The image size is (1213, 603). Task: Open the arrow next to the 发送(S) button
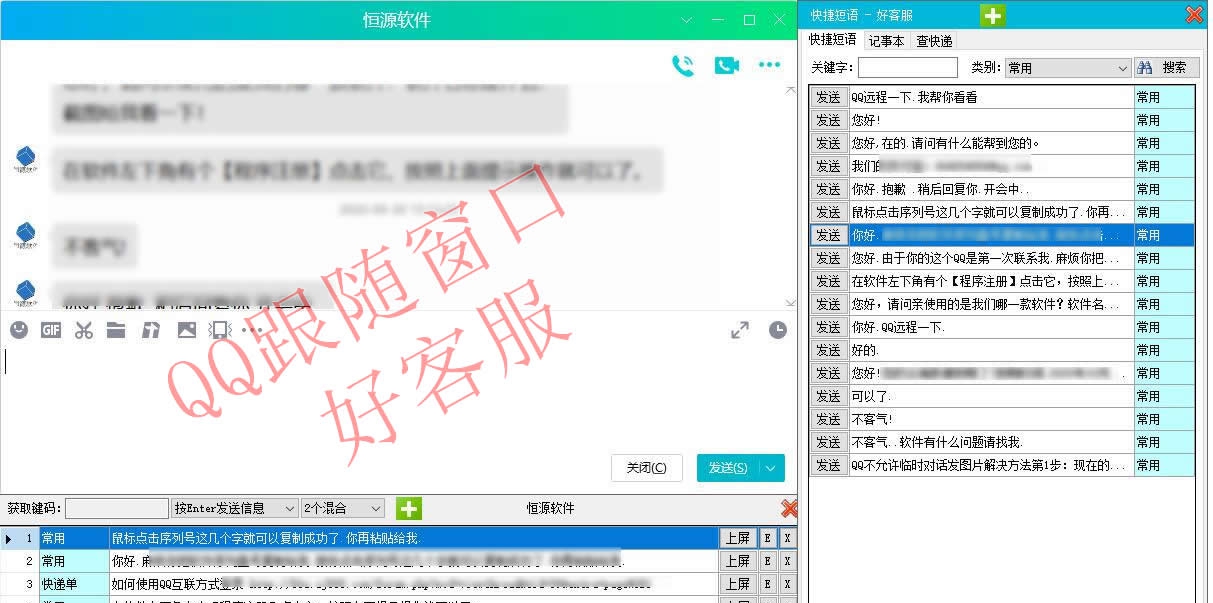[x=771, y=468]
